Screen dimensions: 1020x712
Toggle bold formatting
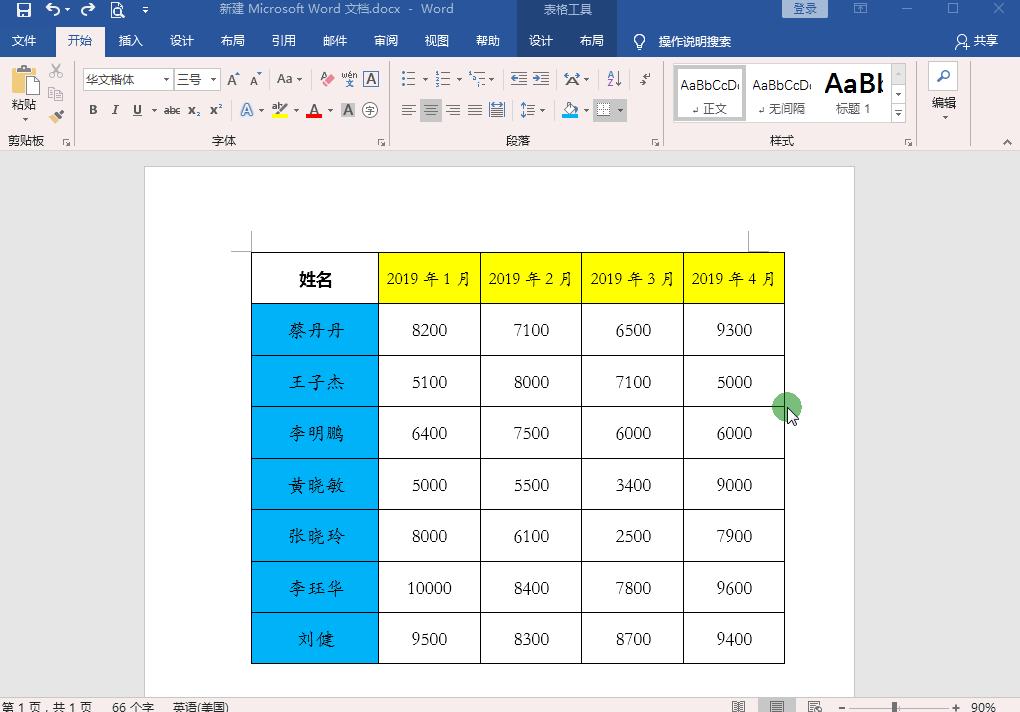93,110
